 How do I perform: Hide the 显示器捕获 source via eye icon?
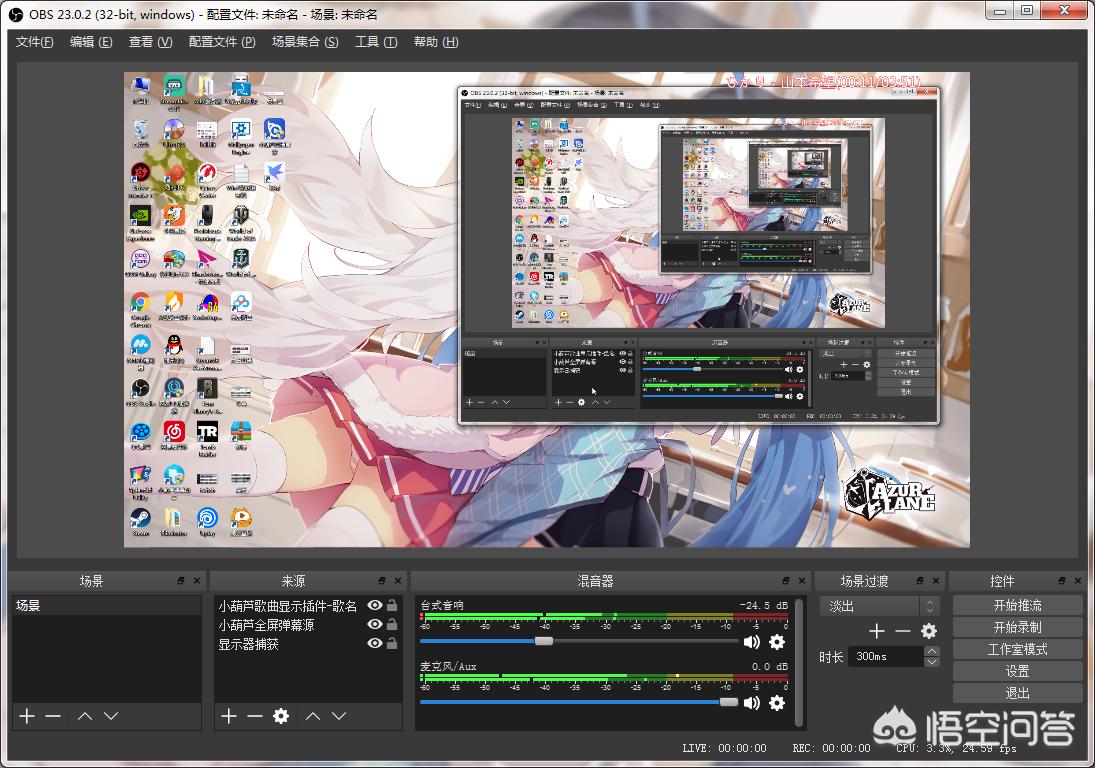click(x=375, y=644)
